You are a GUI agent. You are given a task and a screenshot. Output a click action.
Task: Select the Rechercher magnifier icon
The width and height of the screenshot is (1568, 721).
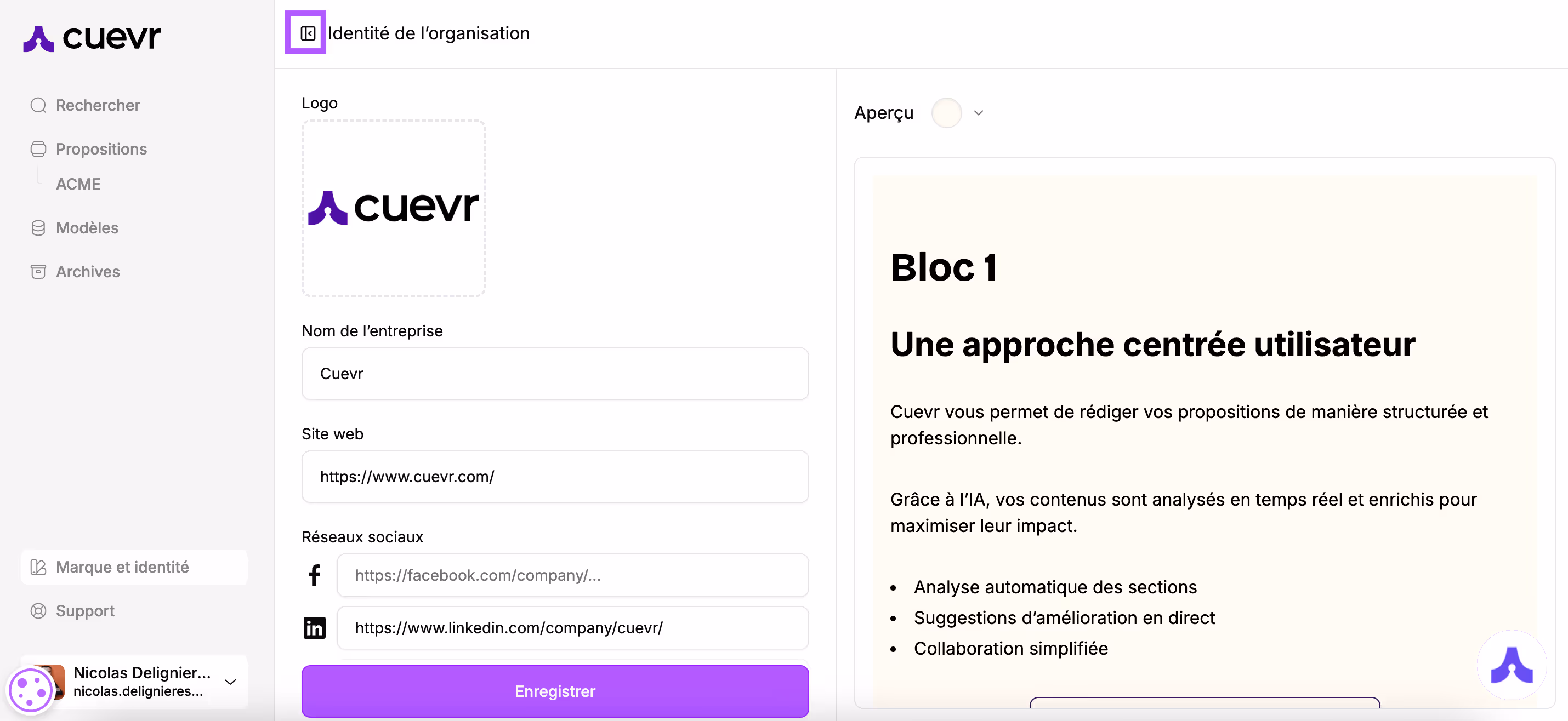coord(38,105)
